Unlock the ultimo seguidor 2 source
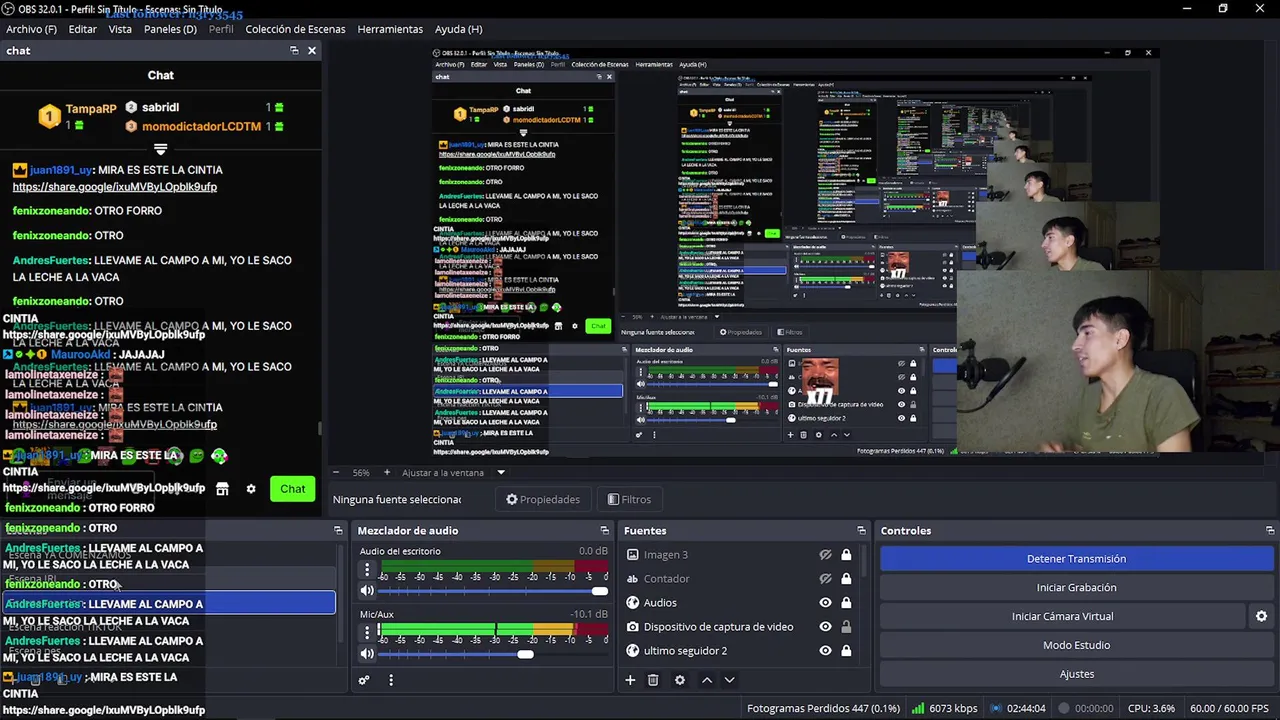Screen dimensions: 1280x720 [846, 651]
